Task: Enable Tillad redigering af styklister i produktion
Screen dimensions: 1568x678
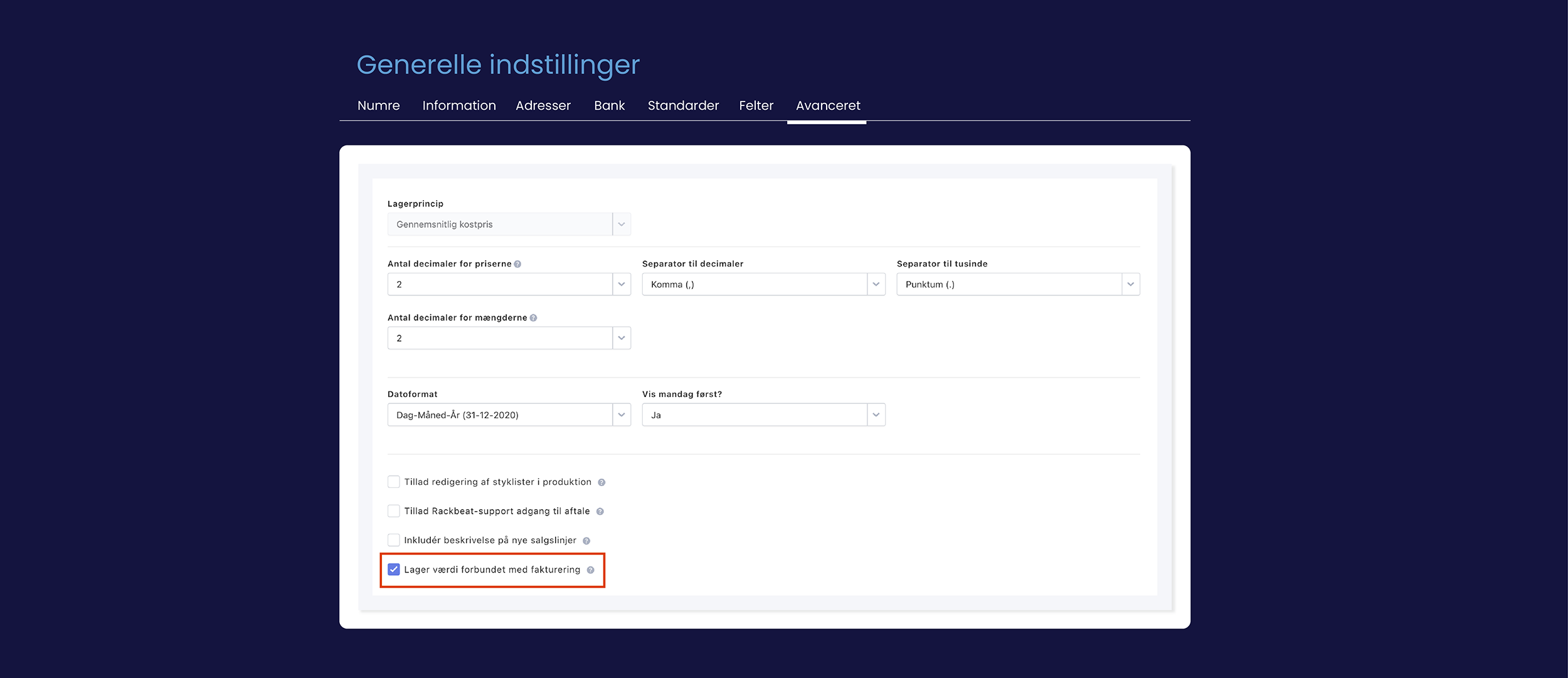Action: click(394, 482)
